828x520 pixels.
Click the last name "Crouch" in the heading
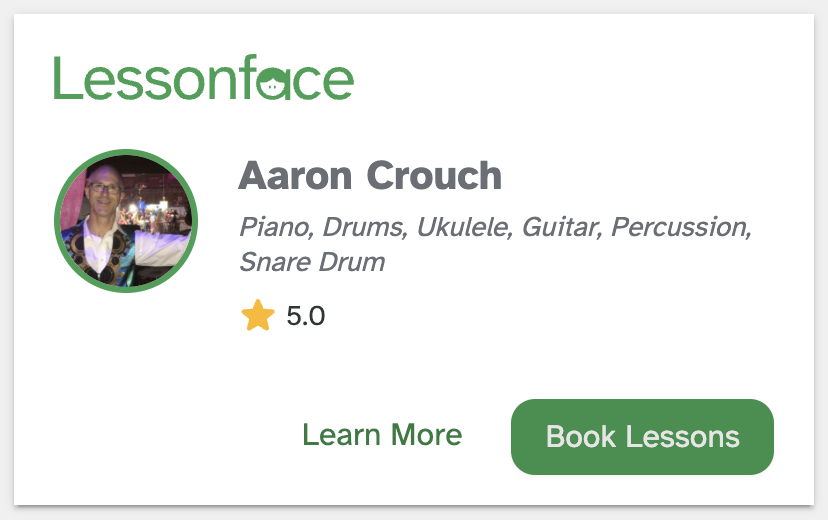coord(434,176)
